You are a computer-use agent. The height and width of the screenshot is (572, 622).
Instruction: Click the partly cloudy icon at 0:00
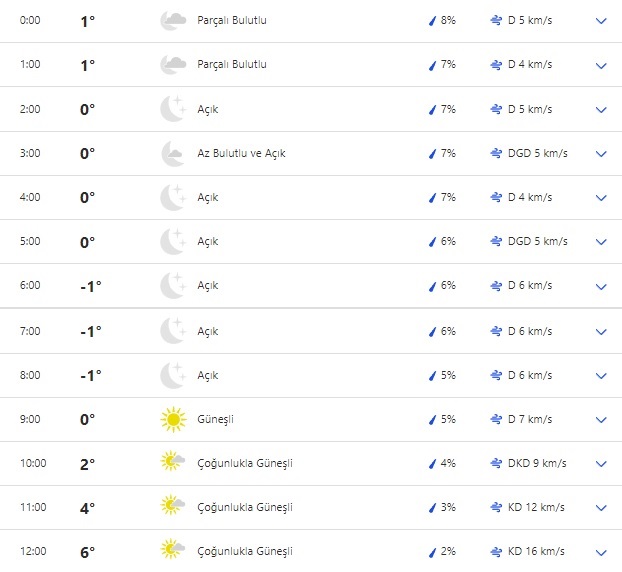coord(173,21)
